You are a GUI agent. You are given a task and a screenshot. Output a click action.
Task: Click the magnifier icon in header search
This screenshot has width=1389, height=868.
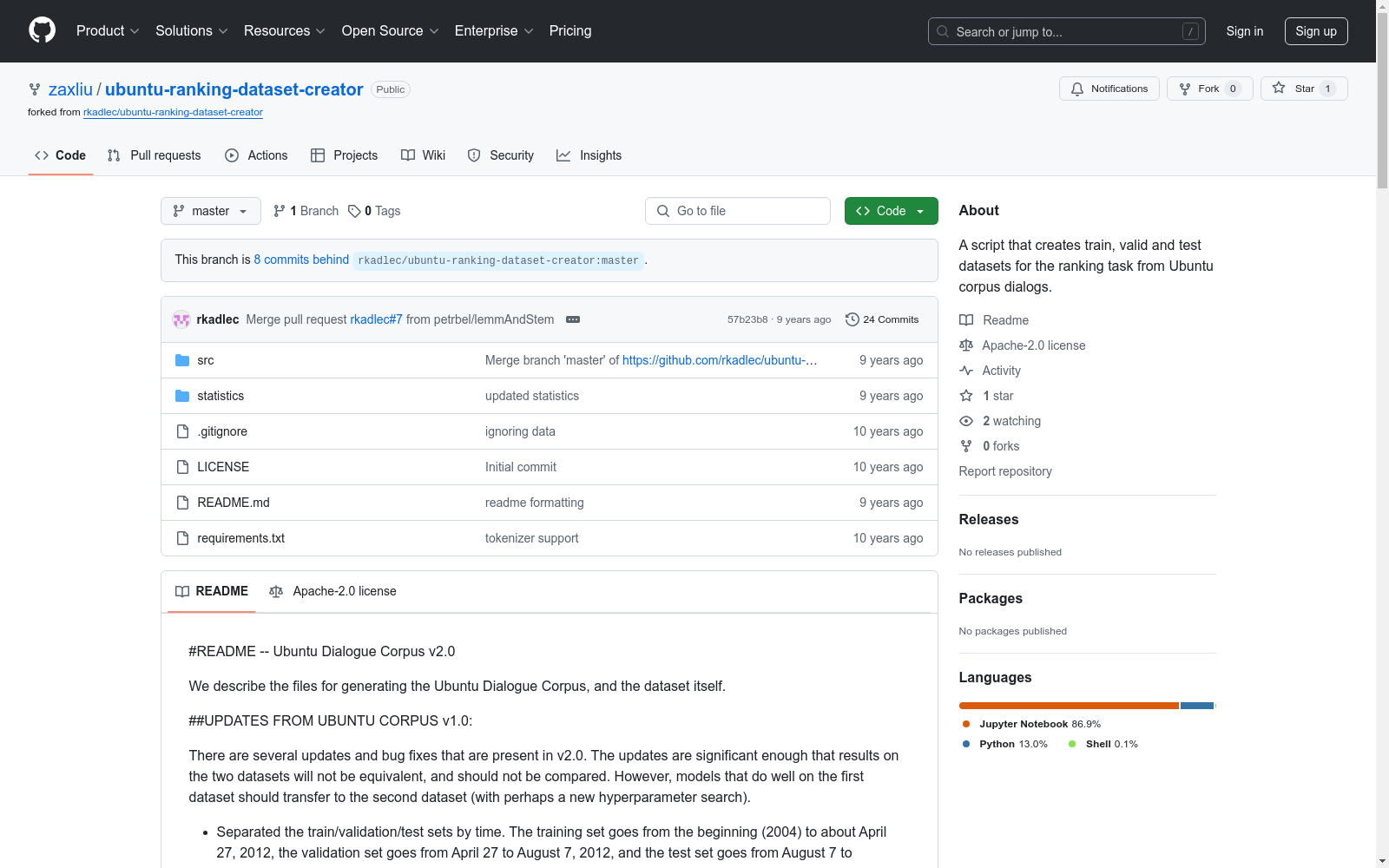pos(943,31)
